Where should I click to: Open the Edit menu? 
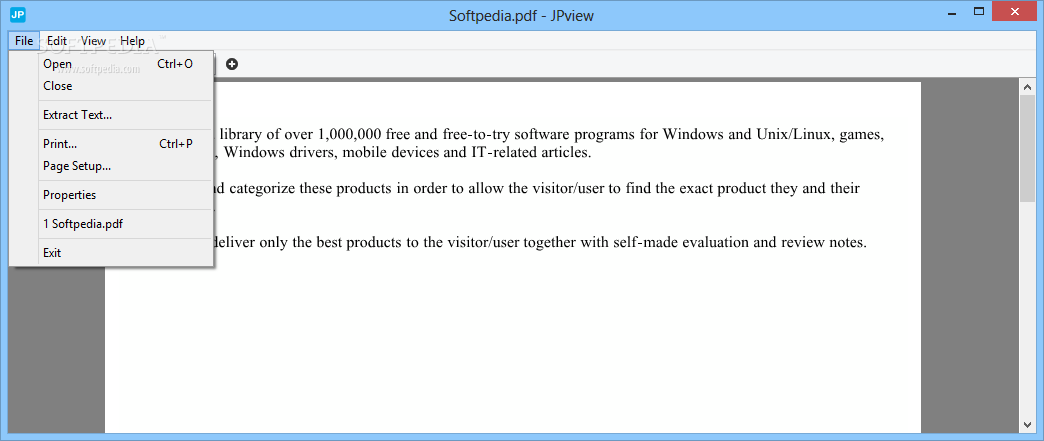click(57, 41)
